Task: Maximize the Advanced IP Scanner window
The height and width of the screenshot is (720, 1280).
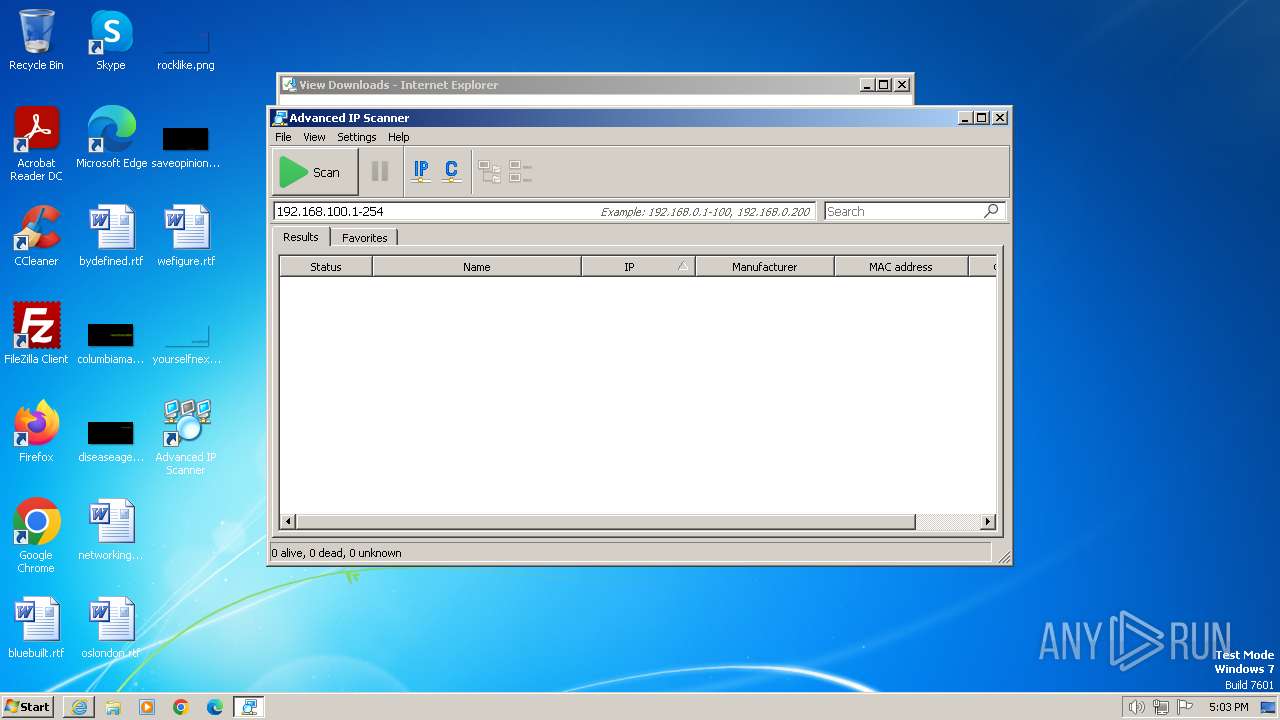Action: tap(982, 118)
